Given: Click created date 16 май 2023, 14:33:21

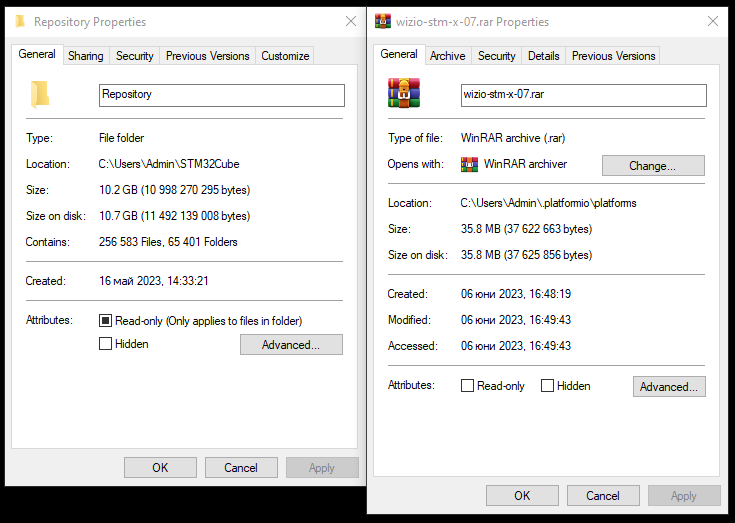Looking at the screenshot, I should click(x=153, y=281).
